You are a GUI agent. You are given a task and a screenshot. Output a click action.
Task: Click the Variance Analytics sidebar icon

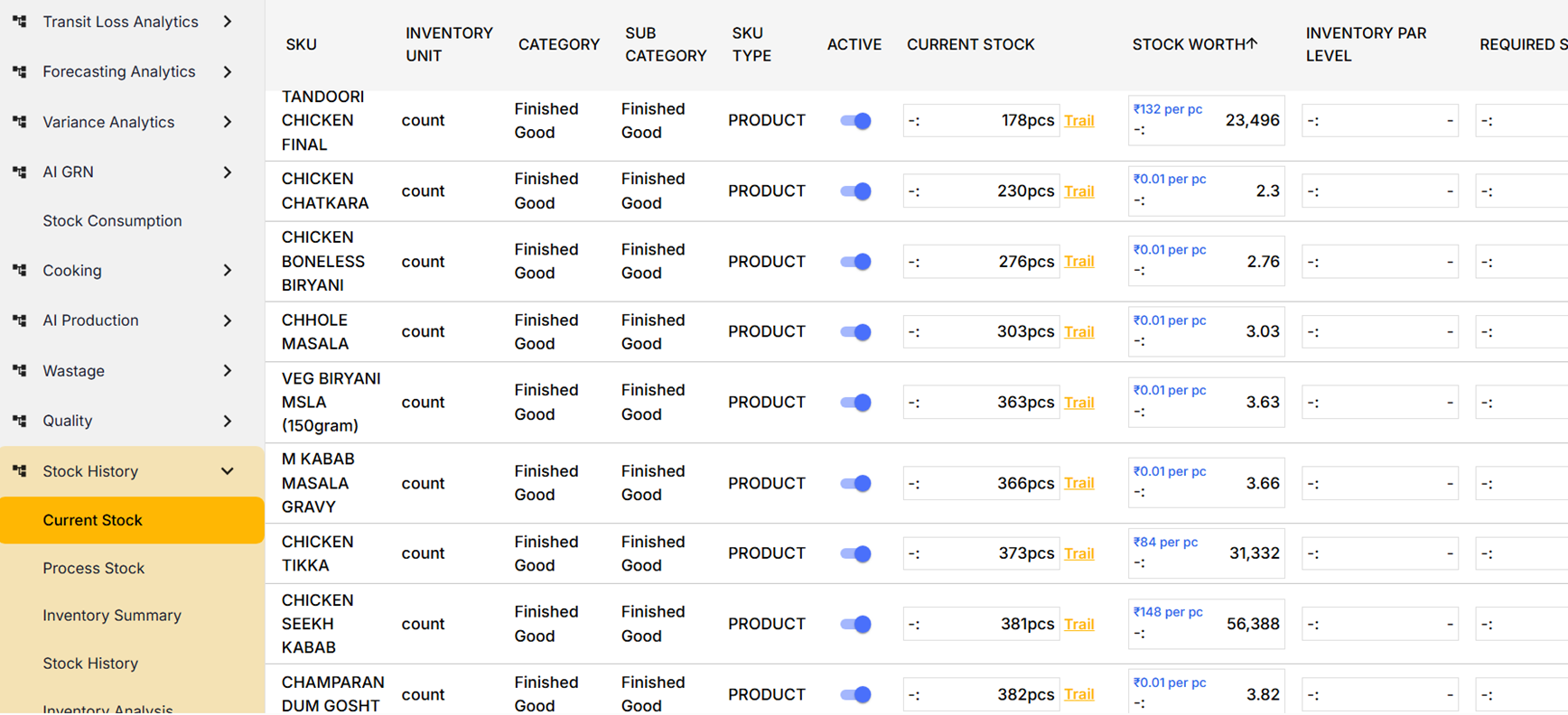click(x=19, y=122)
